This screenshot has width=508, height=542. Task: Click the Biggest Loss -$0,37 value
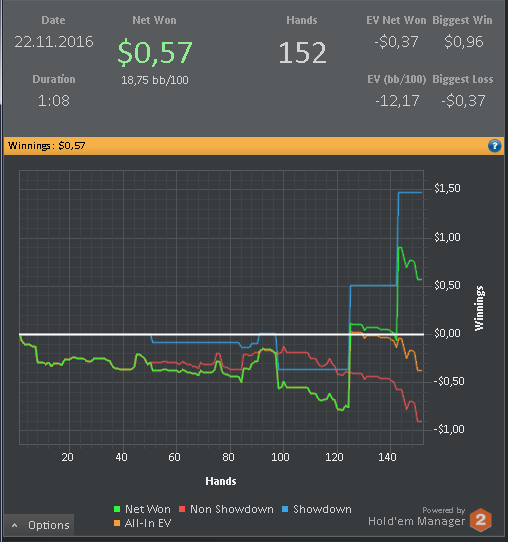(463, 101)
